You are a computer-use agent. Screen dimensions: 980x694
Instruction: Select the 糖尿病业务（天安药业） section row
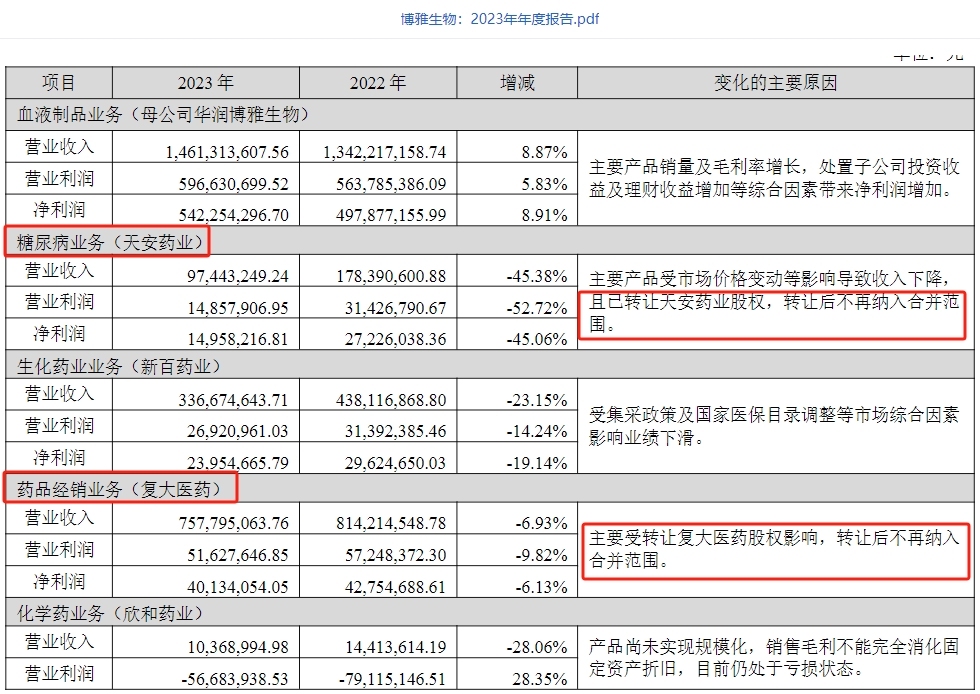pyautogui.click(x=490, y=242)
